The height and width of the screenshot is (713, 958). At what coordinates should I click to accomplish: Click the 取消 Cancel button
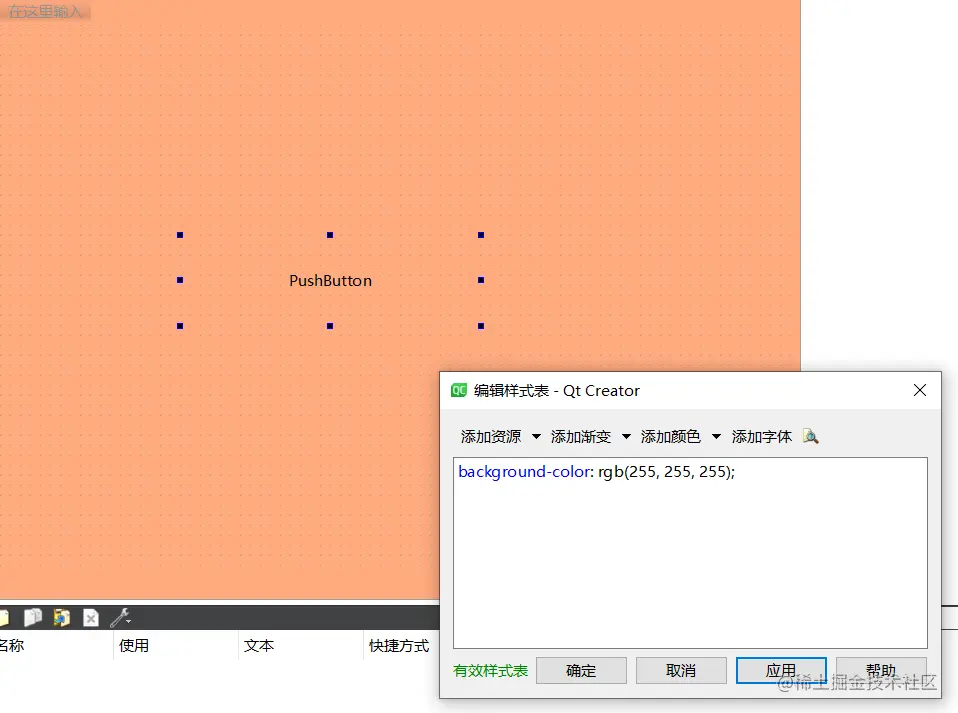click(681, 670)
